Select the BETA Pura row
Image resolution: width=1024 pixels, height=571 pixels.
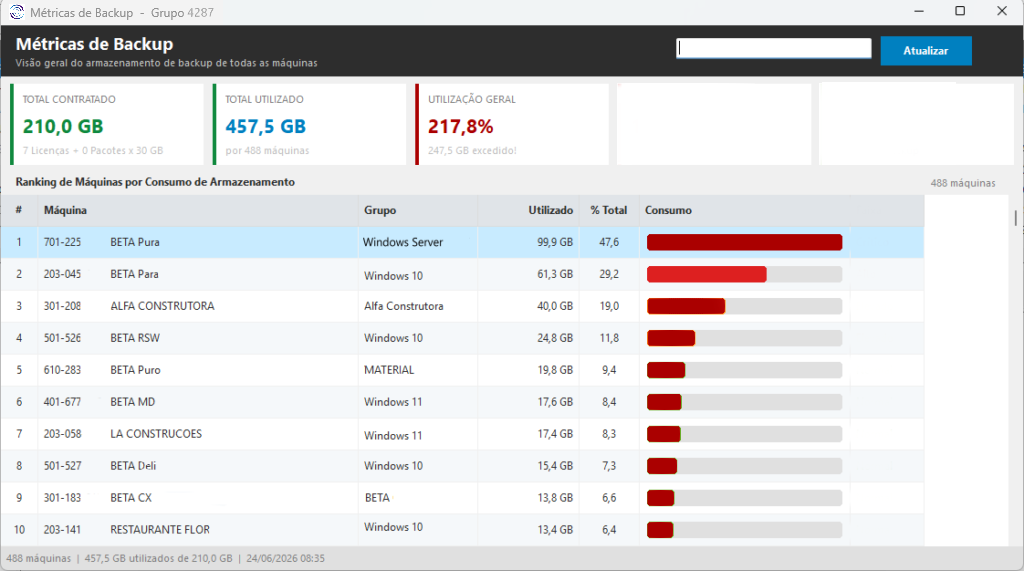coord(462,242)
